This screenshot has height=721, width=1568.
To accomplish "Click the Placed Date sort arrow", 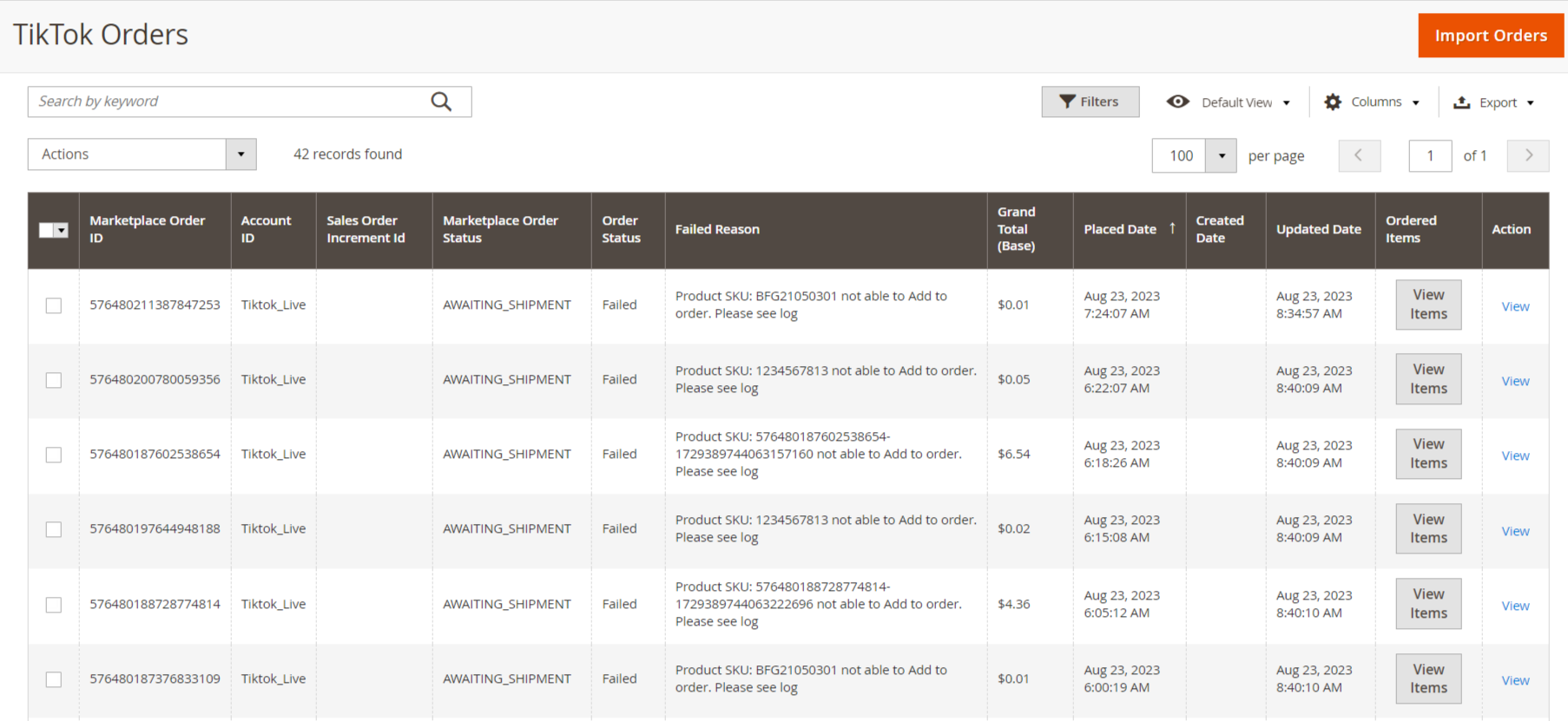I will (1172, 228).
